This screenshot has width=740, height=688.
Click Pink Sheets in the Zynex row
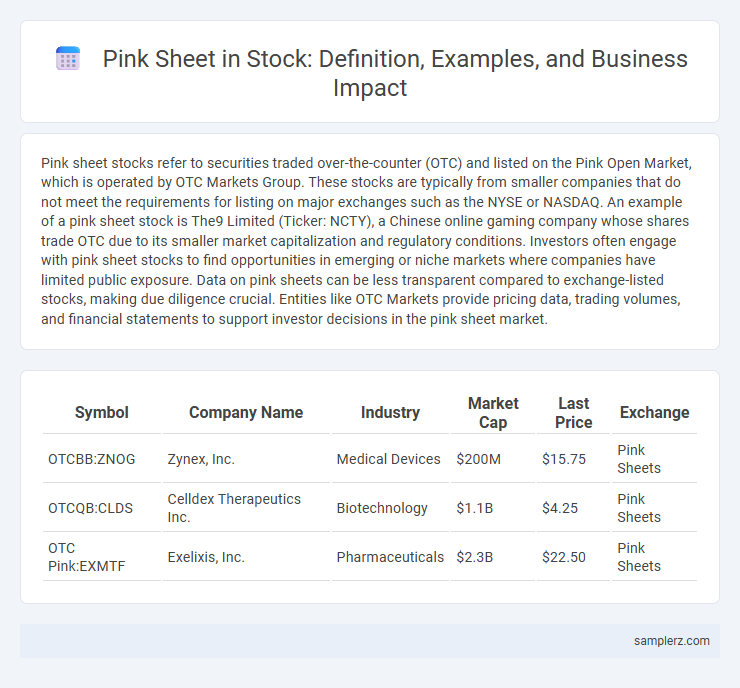click(639, 459)
